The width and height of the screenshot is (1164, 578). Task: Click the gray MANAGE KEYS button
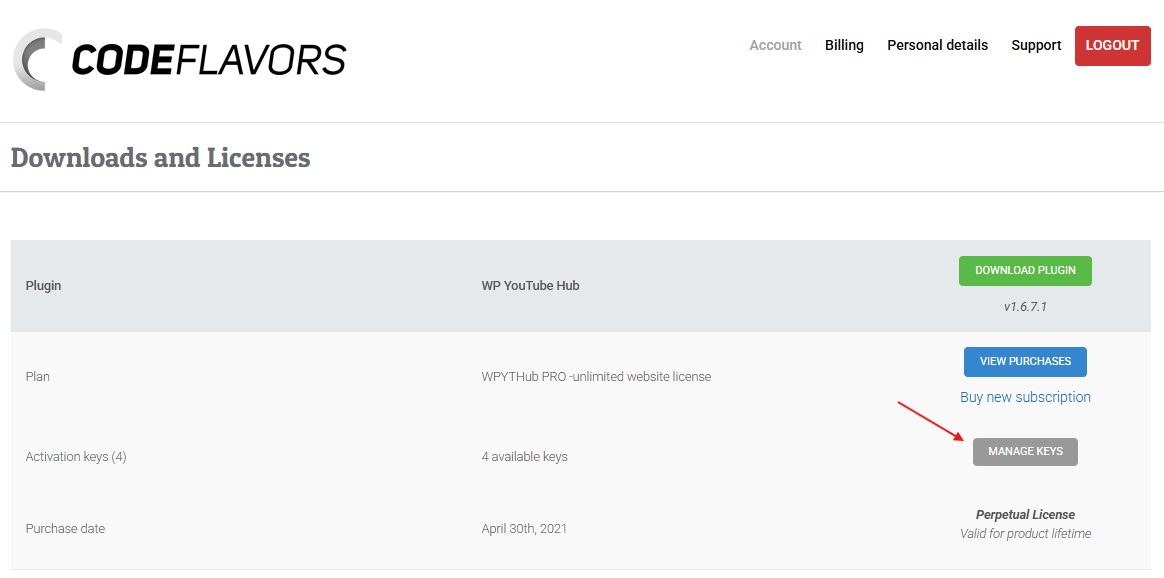pyautogui.click(x=1025, y=452)
